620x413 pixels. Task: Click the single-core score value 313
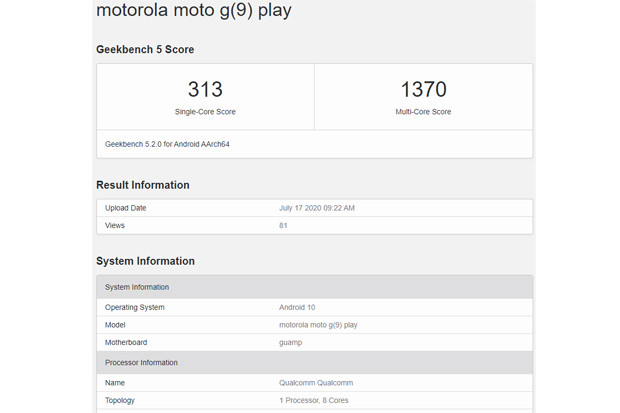pyautogui.click(x=205, y=89)
